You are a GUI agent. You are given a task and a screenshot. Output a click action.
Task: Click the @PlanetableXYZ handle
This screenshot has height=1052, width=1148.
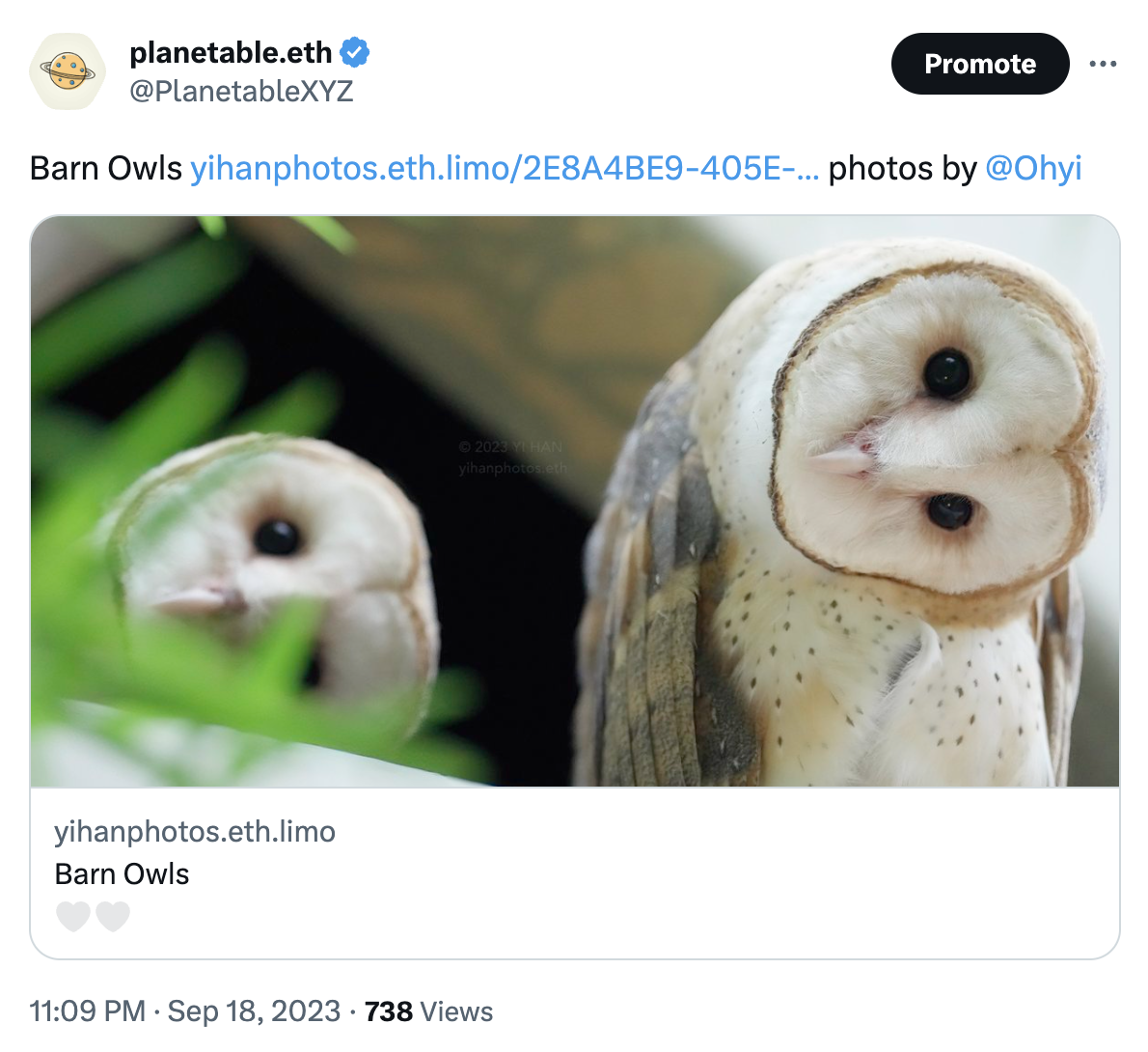(x=241, y=92)
